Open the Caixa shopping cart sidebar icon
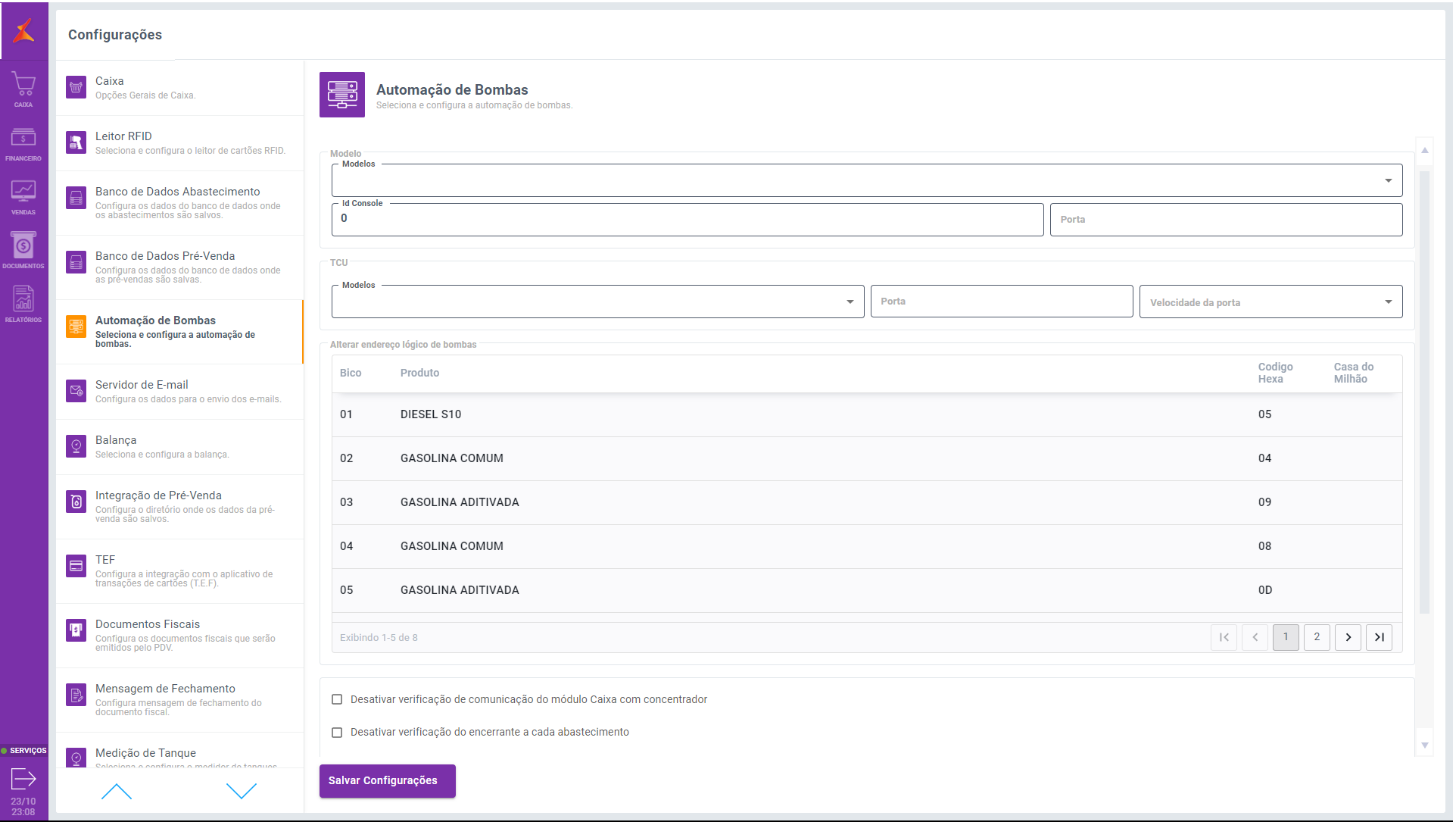 pyautogui.click(x=23, y=89)
